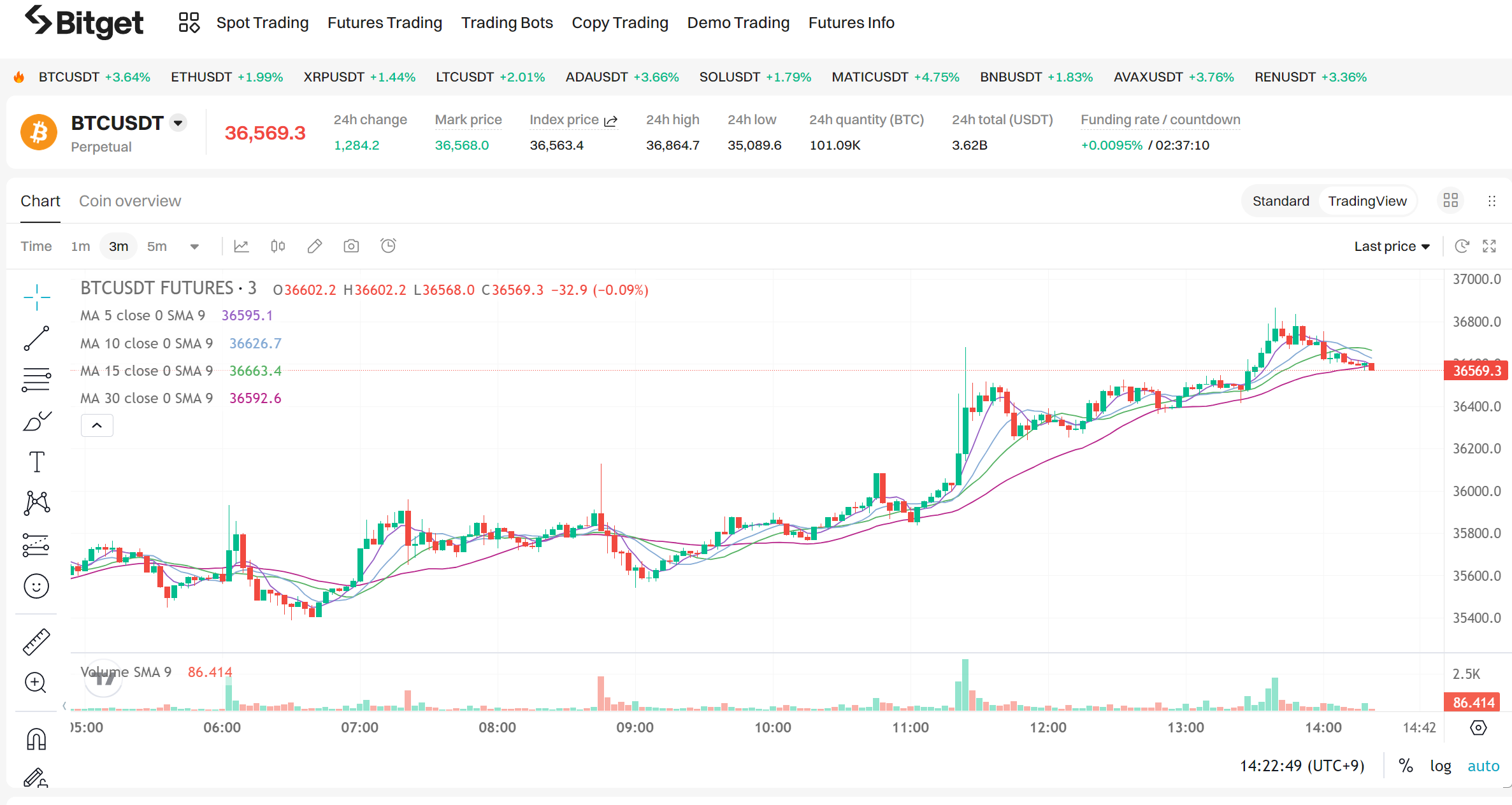The image size is (1512, 805).
Task: Select the 3m timeframe
Action: pyautogui.click(x=119, y=246)
